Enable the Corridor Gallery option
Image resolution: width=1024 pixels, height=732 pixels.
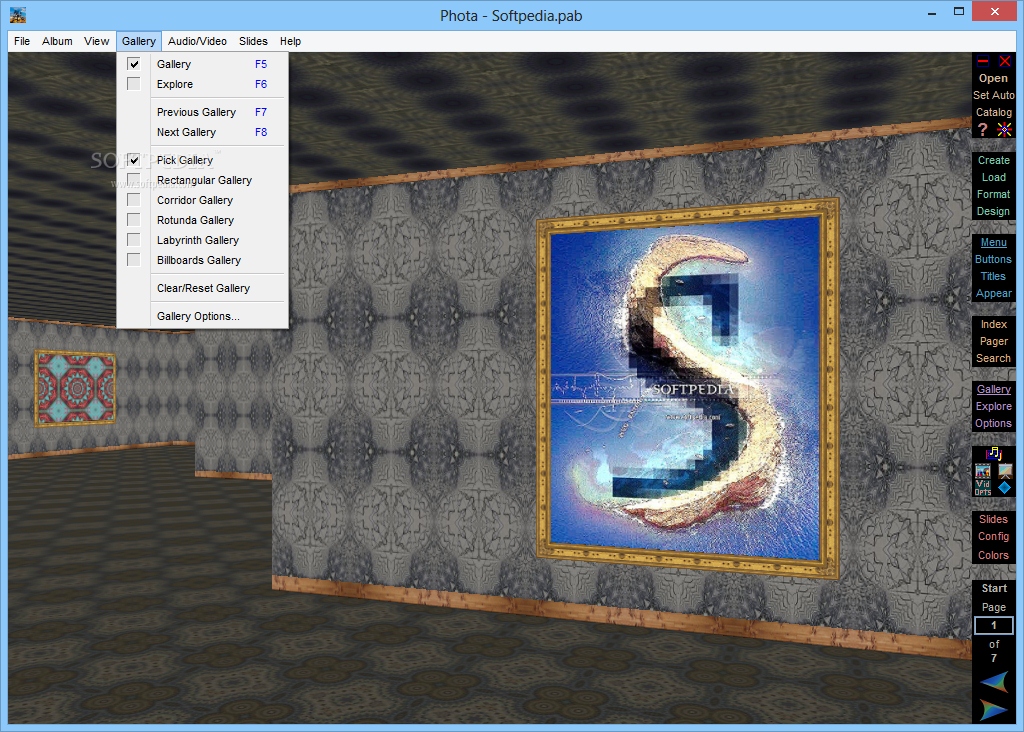coord(134,200)
